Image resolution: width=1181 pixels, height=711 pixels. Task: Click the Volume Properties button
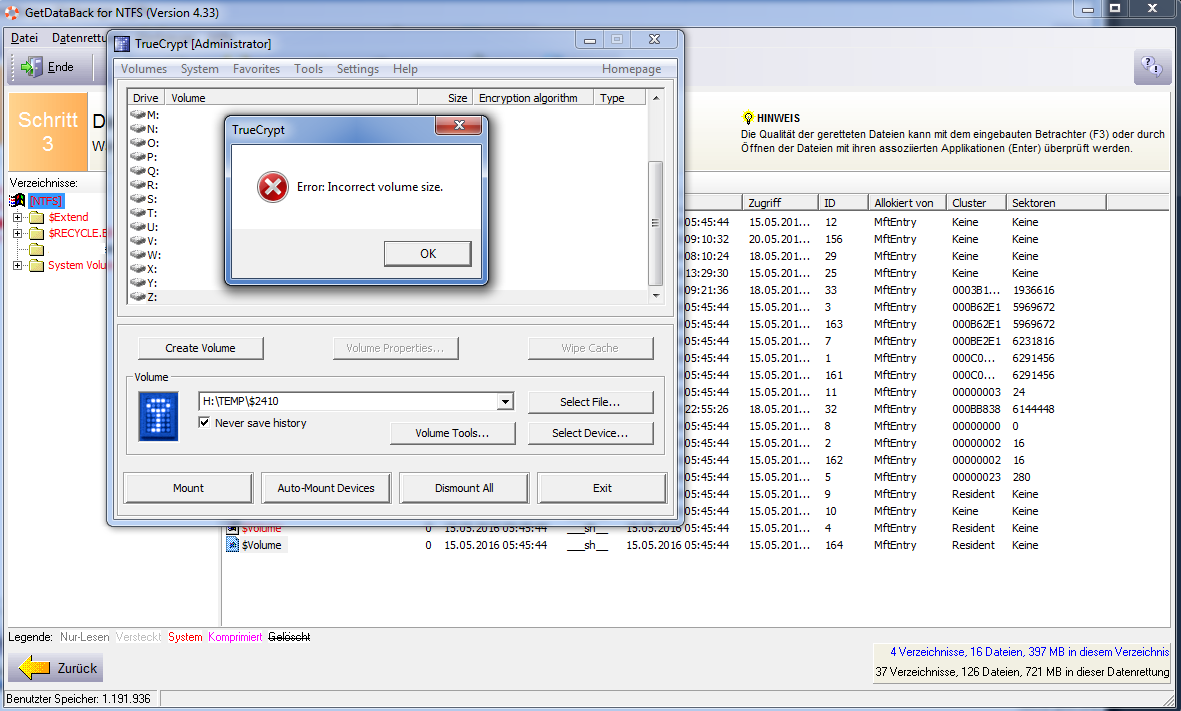[395, 348]
